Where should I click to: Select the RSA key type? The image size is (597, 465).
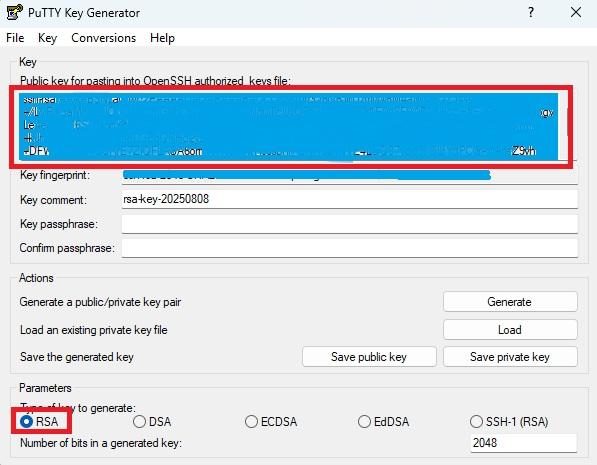pyautogui.click(x=39, y=422)
